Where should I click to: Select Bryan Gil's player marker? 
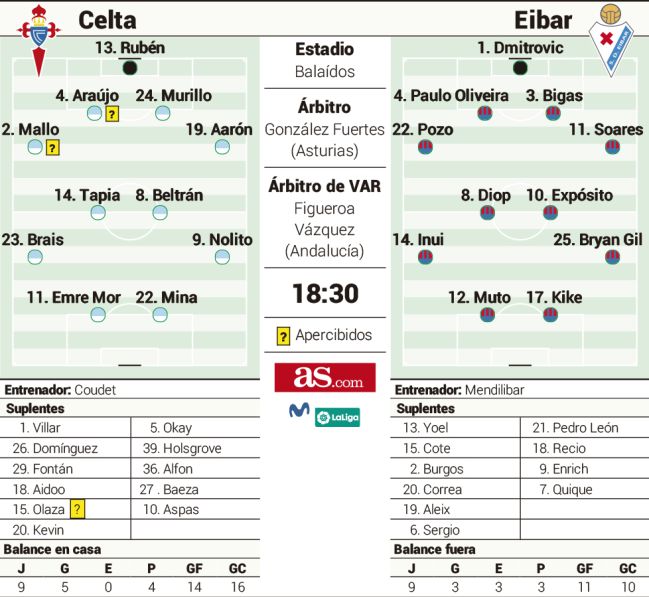pyautogui.click(x=612, y=257)
